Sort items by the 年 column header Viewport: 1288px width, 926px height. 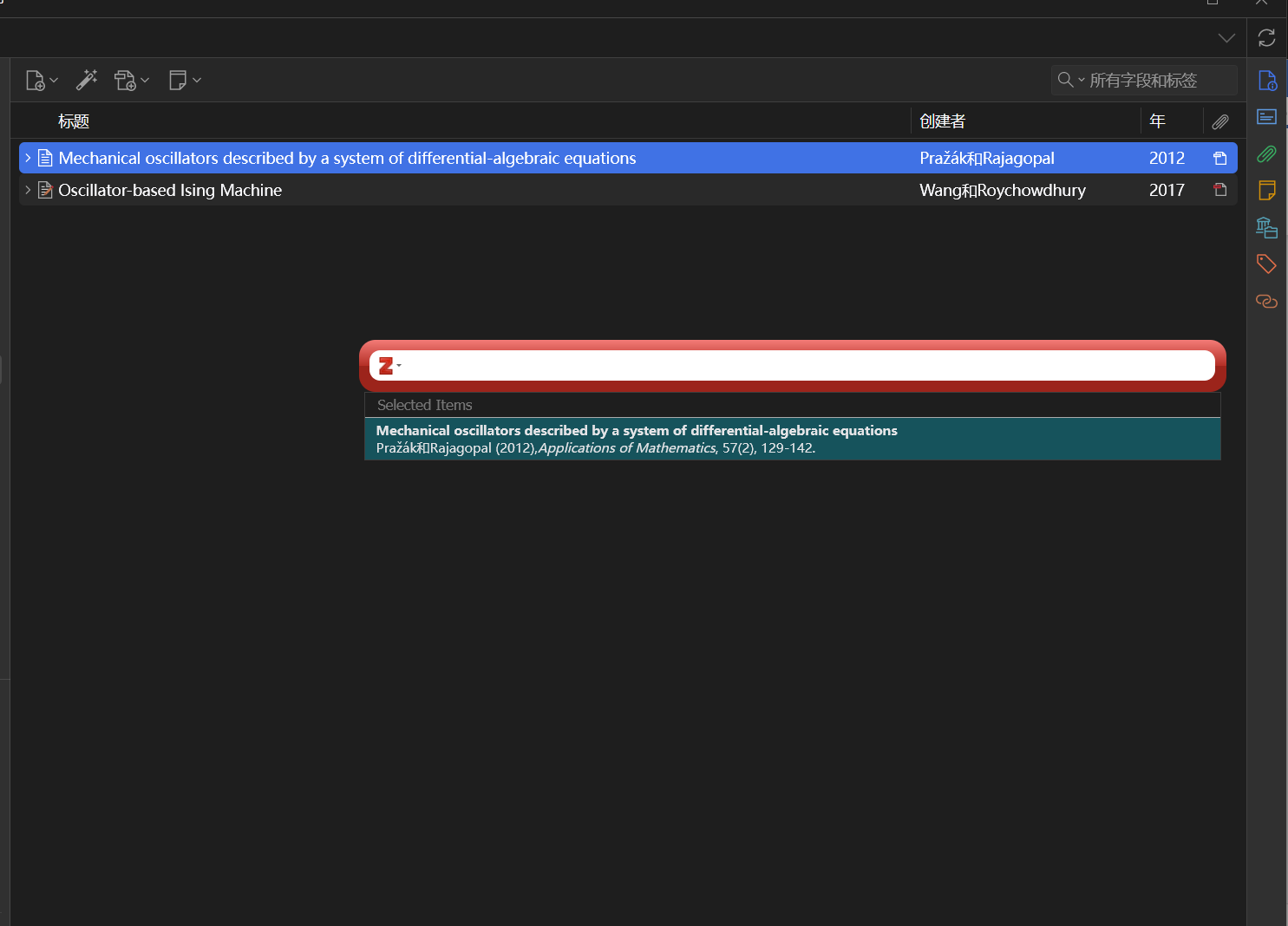1157,121
